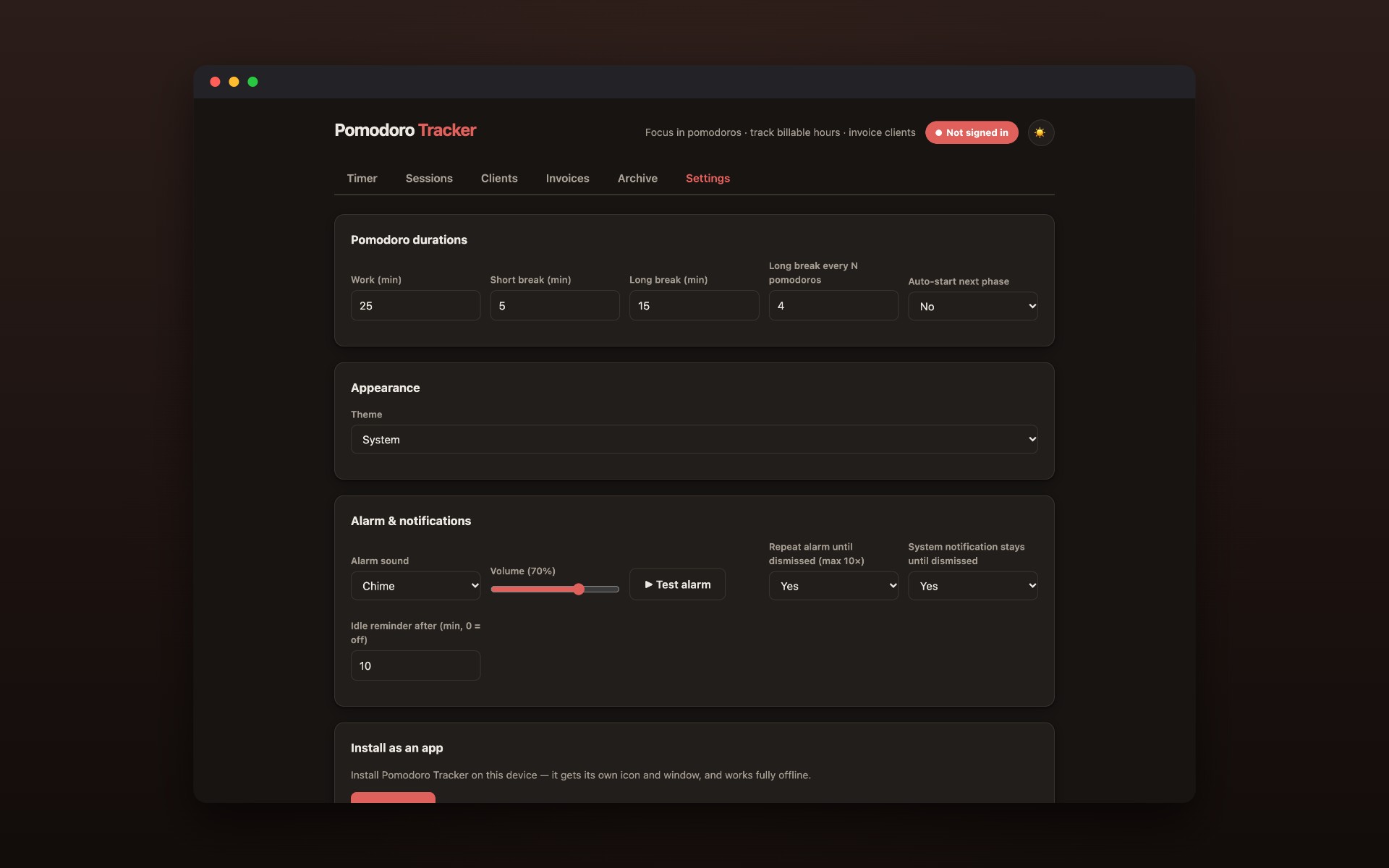
Task: Expand the Theme dropdown showing System
Action: (694, 439)
